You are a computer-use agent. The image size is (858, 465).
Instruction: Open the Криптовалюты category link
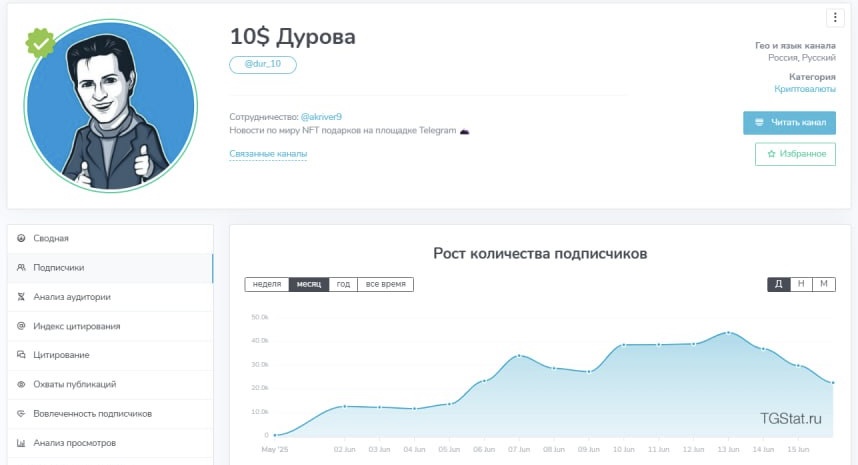[804, 89]
